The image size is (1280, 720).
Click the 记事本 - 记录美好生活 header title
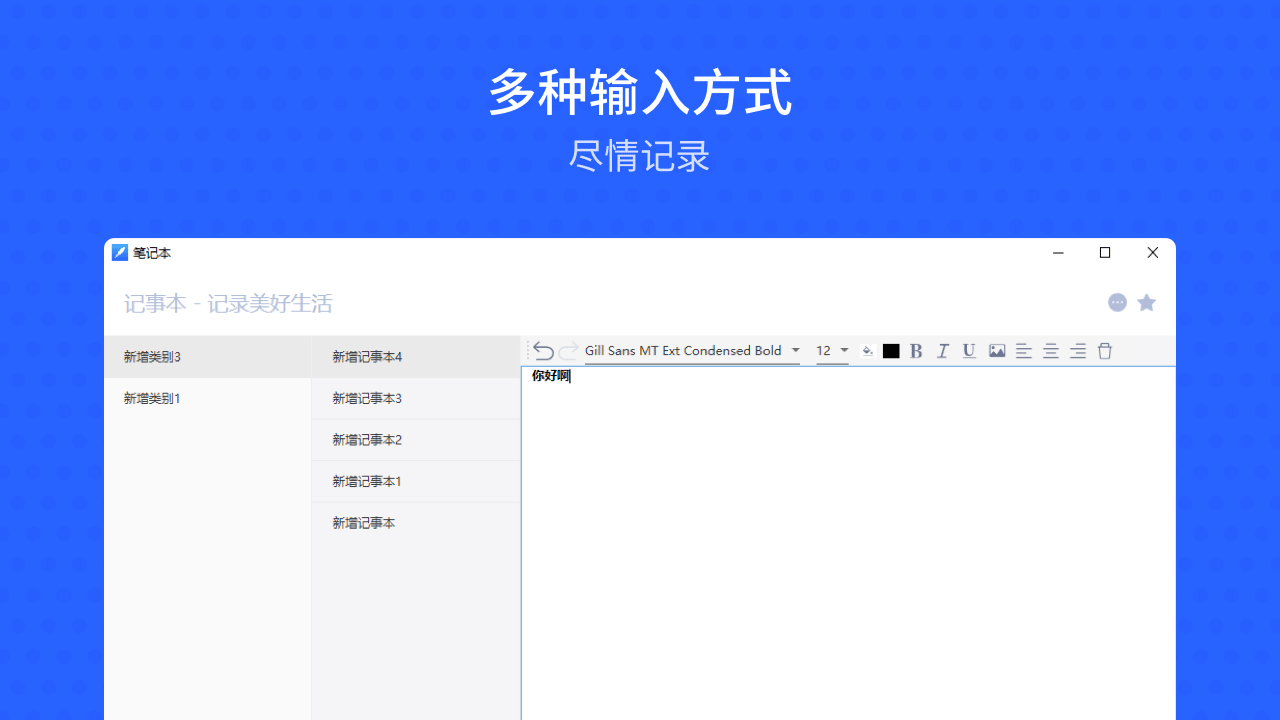point(228,303)
